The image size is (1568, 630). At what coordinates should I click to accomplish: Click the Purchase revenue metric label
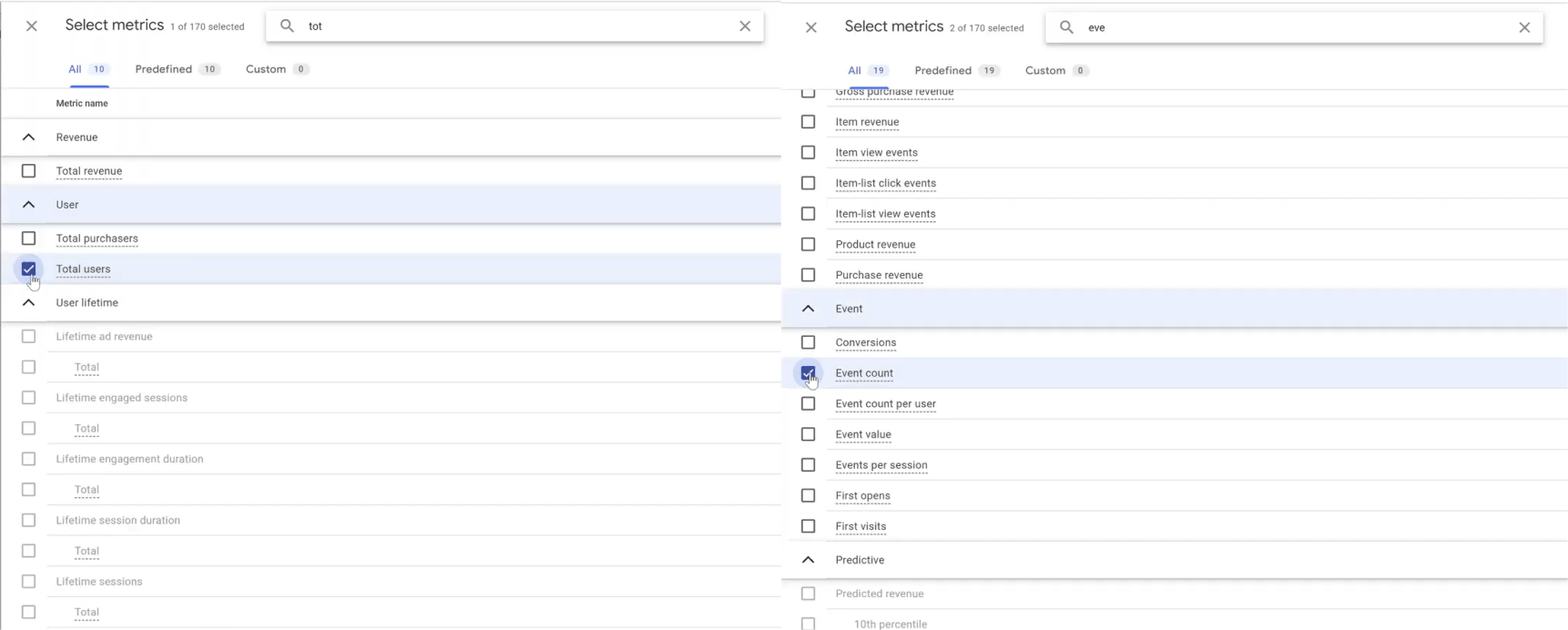pos(879,275)
